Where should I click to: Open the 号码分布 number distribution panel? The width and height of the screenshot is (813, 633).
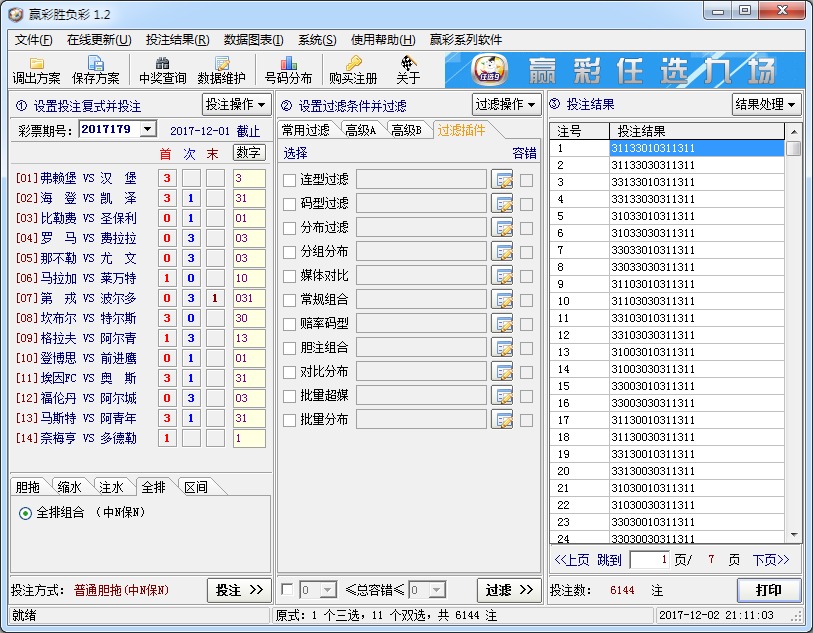287,70
